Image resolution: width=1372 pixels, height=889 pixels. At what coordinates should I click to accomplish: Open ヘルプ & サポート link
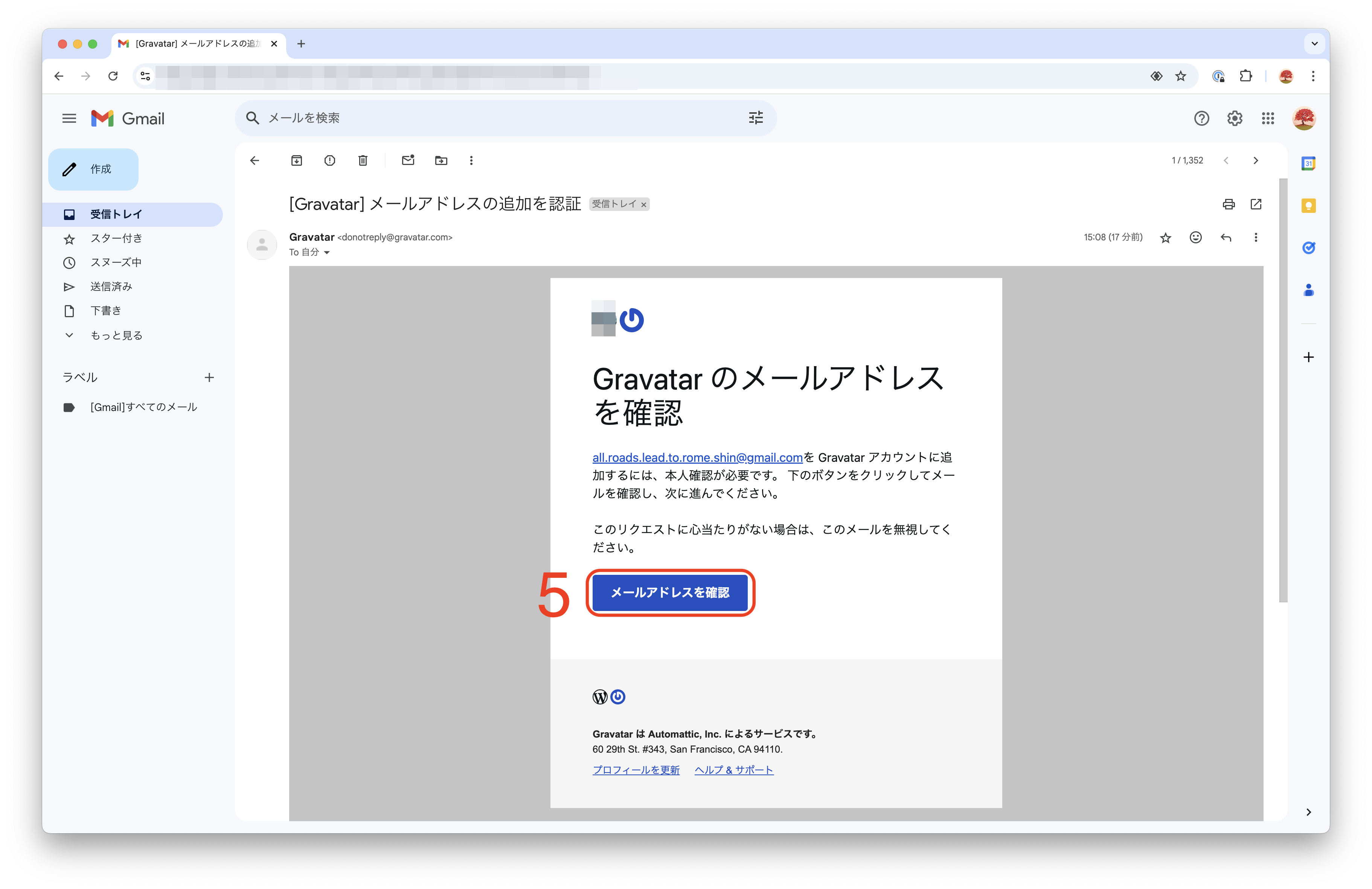(x=734, y=770)
